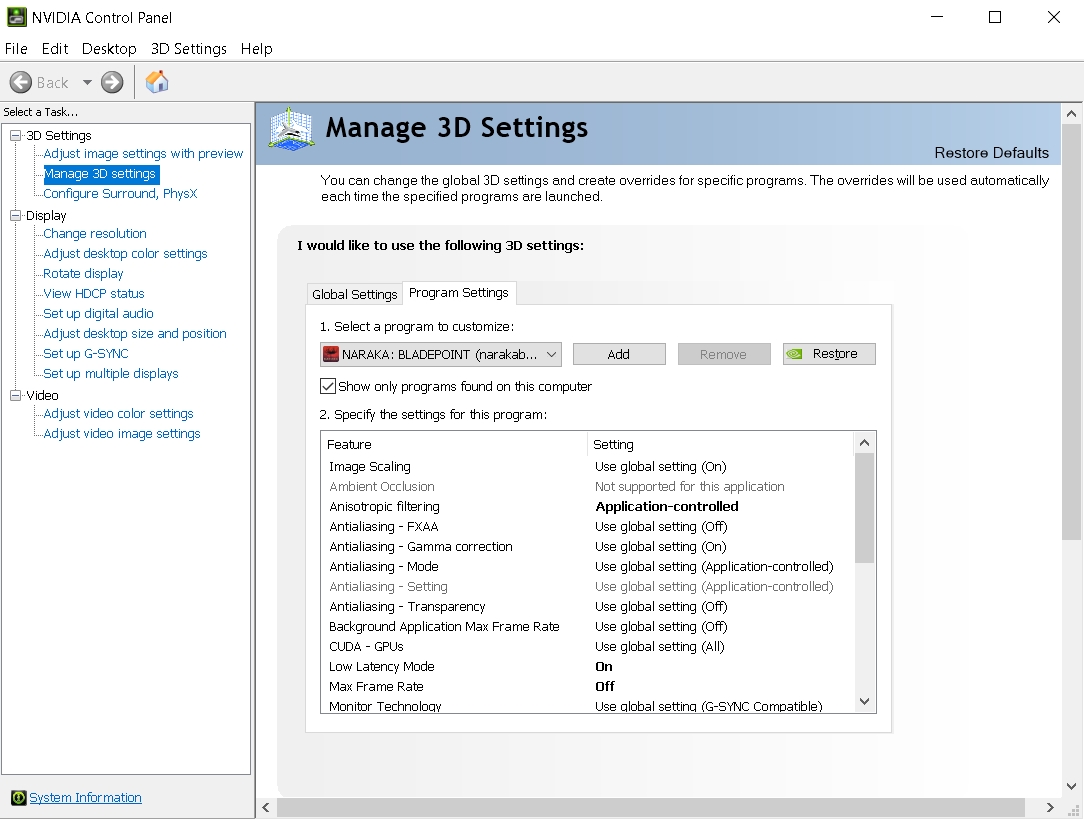This screenshot has height=820, width=1084.
Task: Click the settings list vertical scrollbar down arrow
Action: point(865,701)
